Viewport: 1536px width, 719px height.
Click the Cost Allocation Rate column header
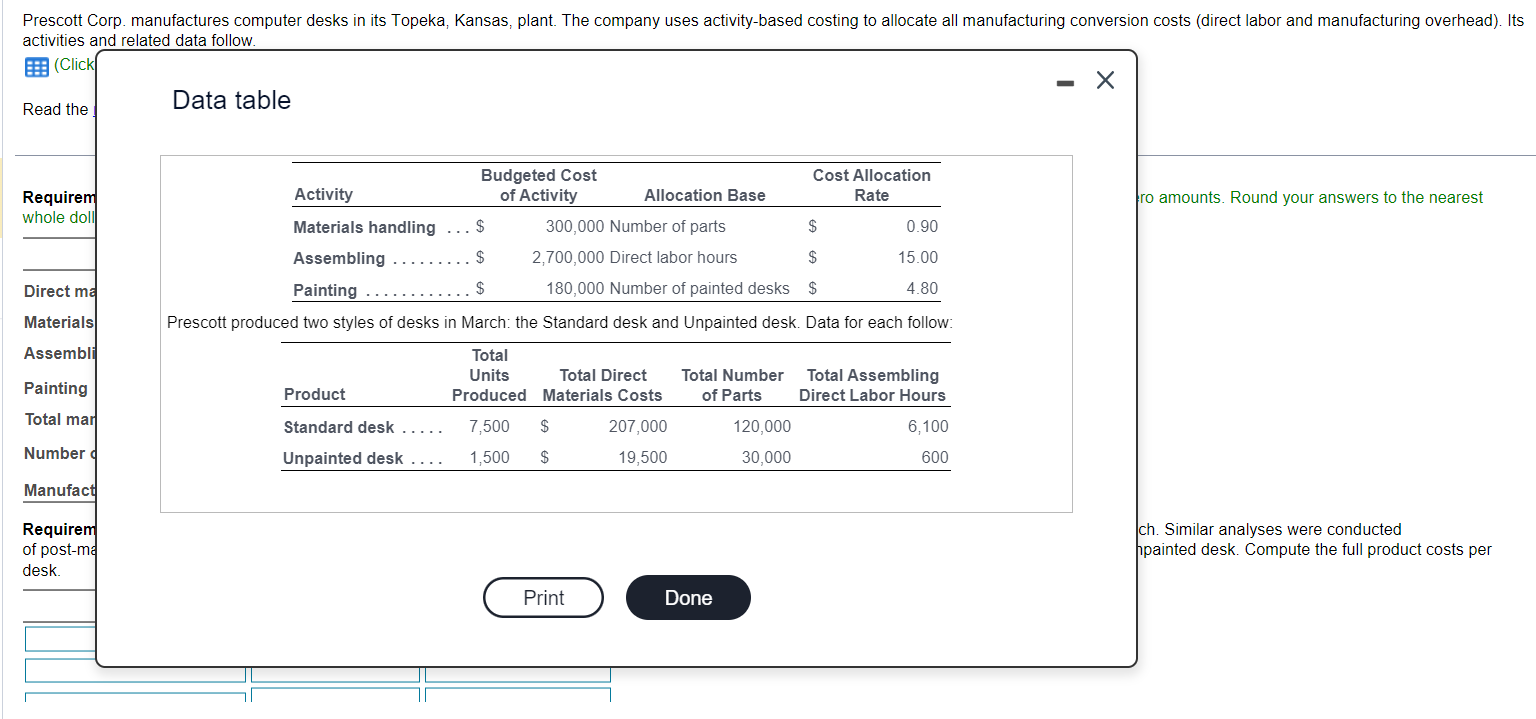[871, 184]
